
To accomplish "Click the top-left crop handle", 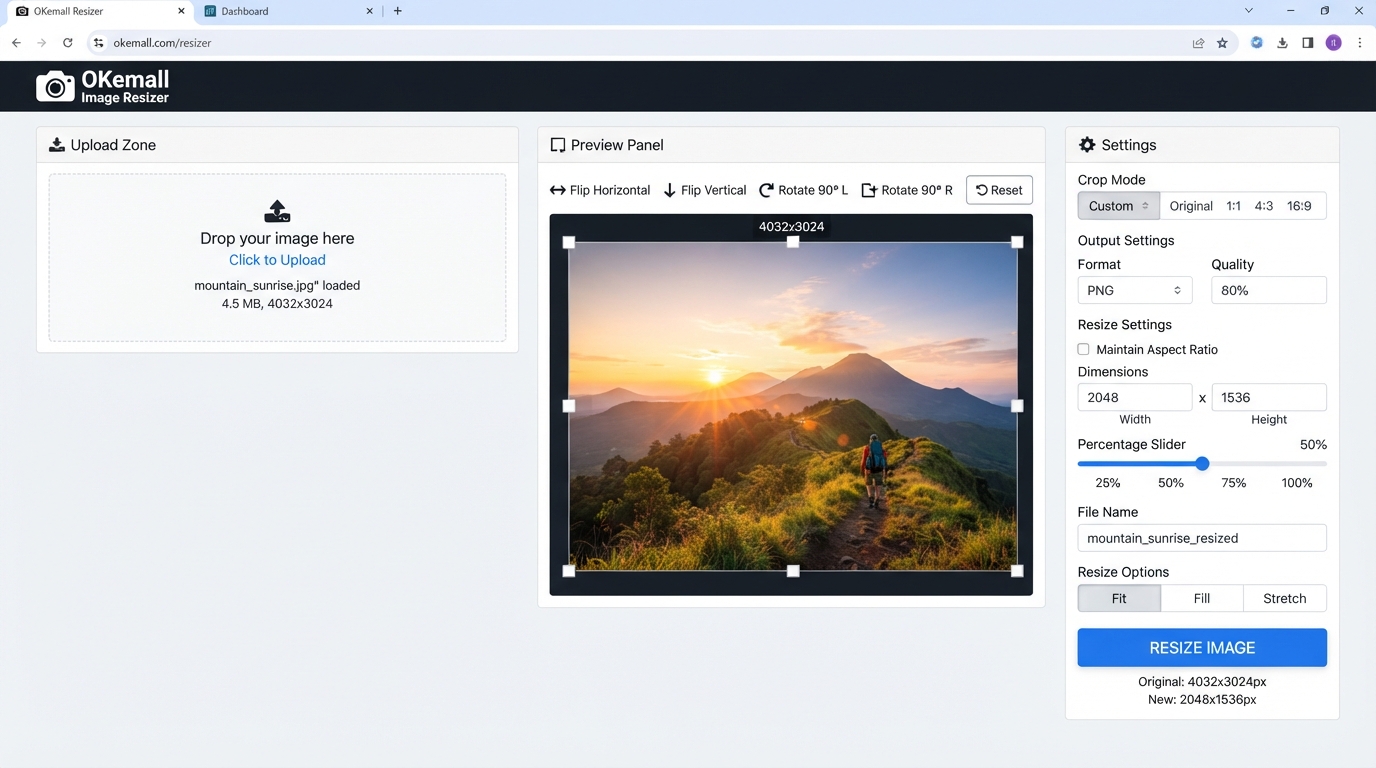I will [x=569, y=242].
